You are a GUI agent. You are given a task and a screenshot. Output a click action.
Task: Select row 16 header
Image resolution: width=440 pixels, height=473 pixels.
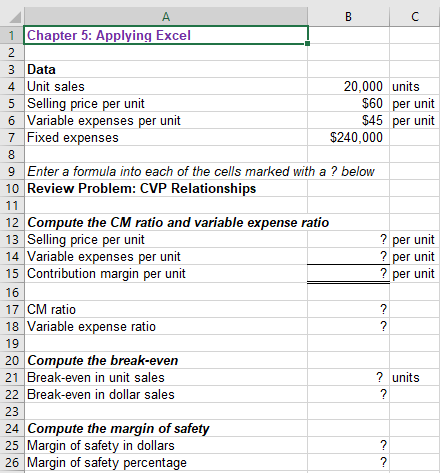click(12, 292)
